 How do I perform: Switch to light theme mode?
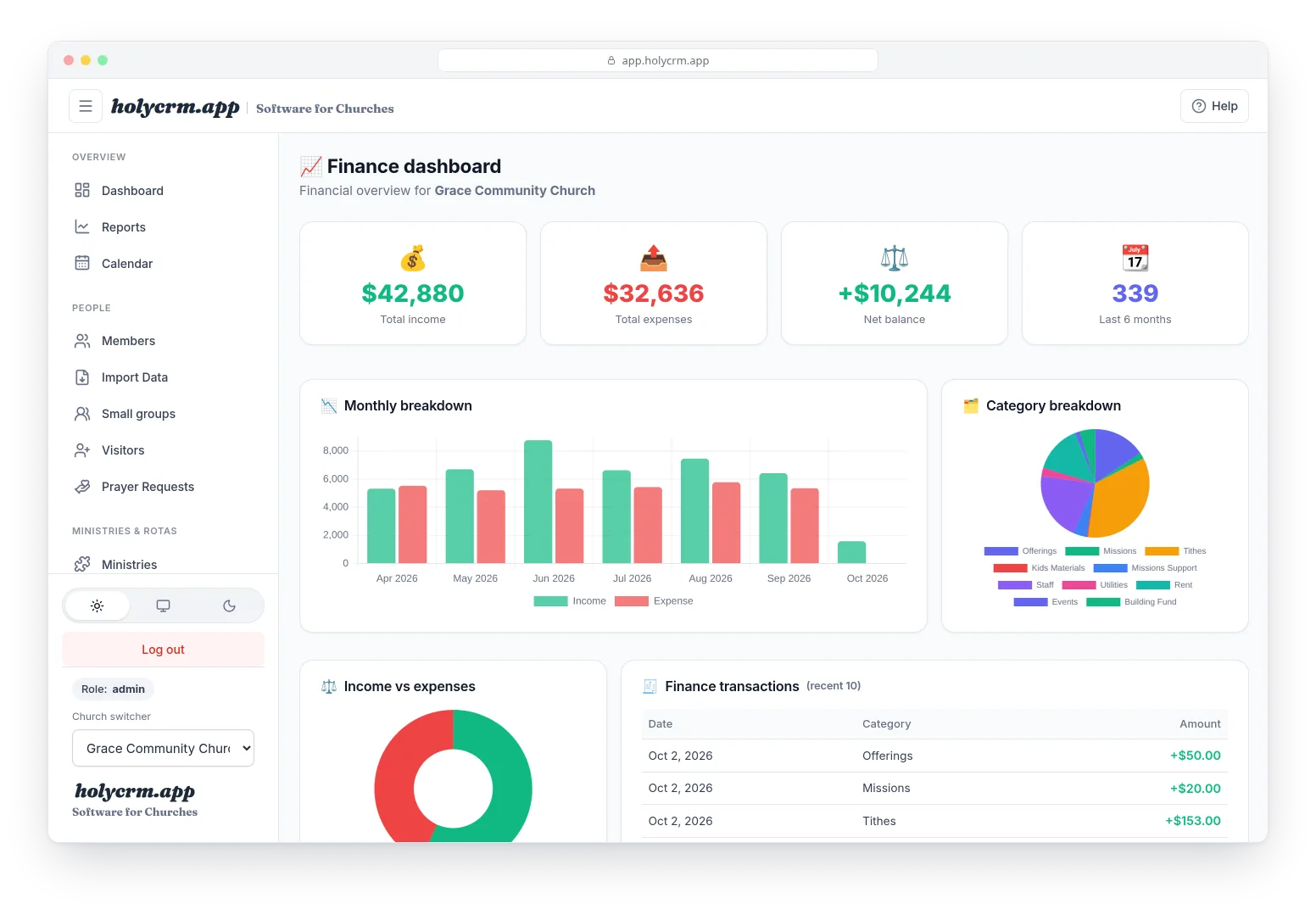(98, 605)
